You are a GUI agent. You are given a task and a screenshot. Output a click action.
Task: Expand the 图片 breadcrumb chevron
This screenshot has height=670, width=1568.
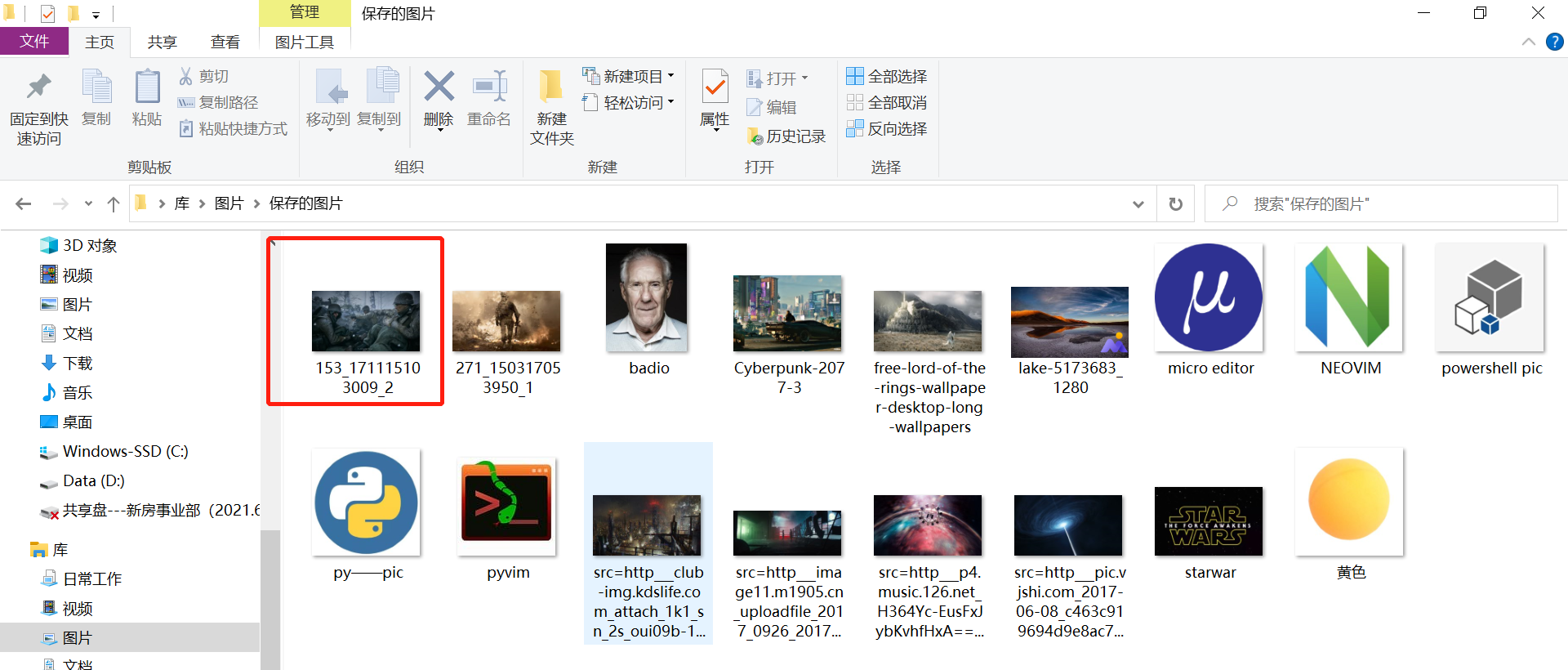click(x=256, y=203)
